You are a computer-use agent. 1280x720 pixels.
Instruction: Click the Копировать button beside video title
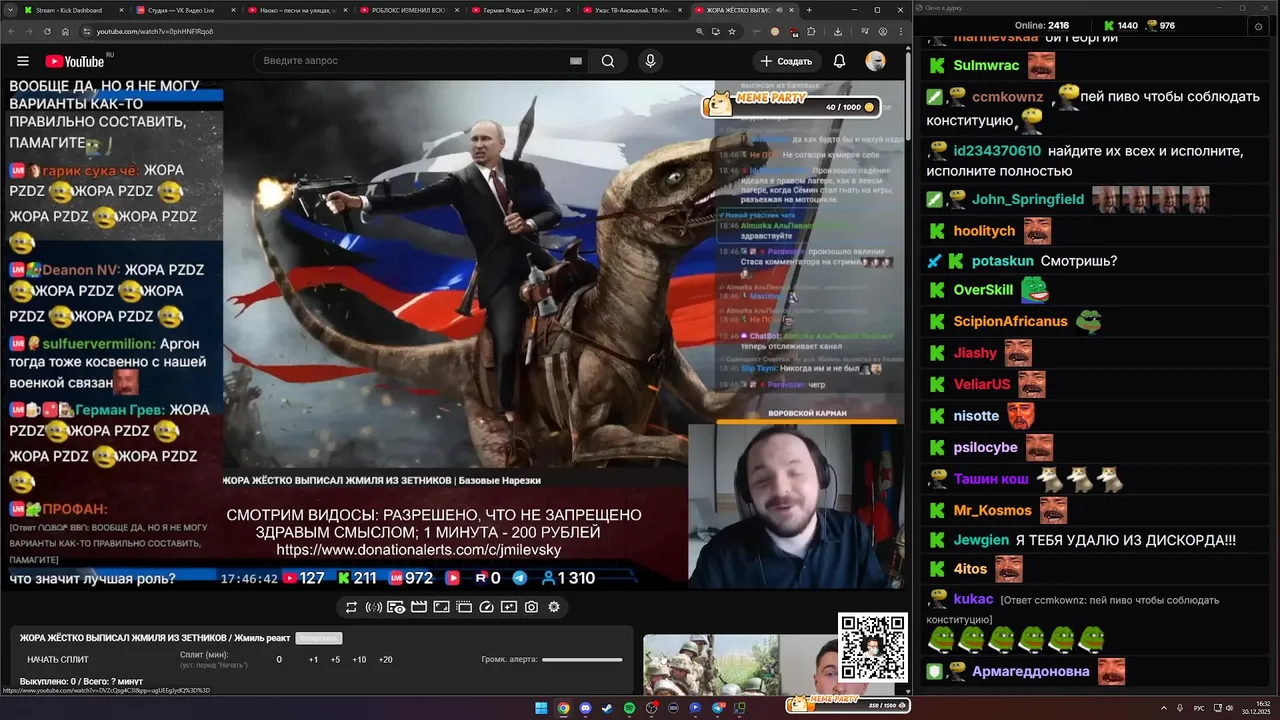click(x=318, y=638)
